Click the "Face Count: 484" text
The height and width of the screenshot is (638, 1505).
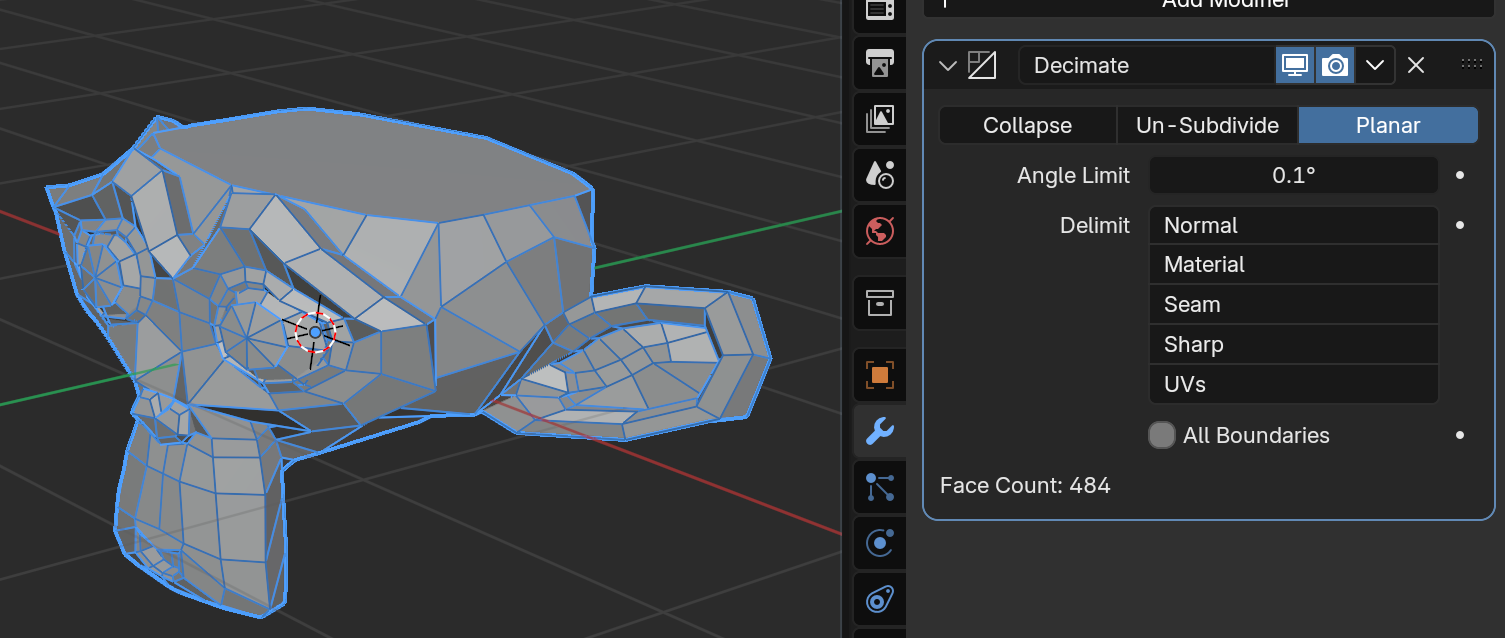pyautogui.click(x=1025, y=485)
